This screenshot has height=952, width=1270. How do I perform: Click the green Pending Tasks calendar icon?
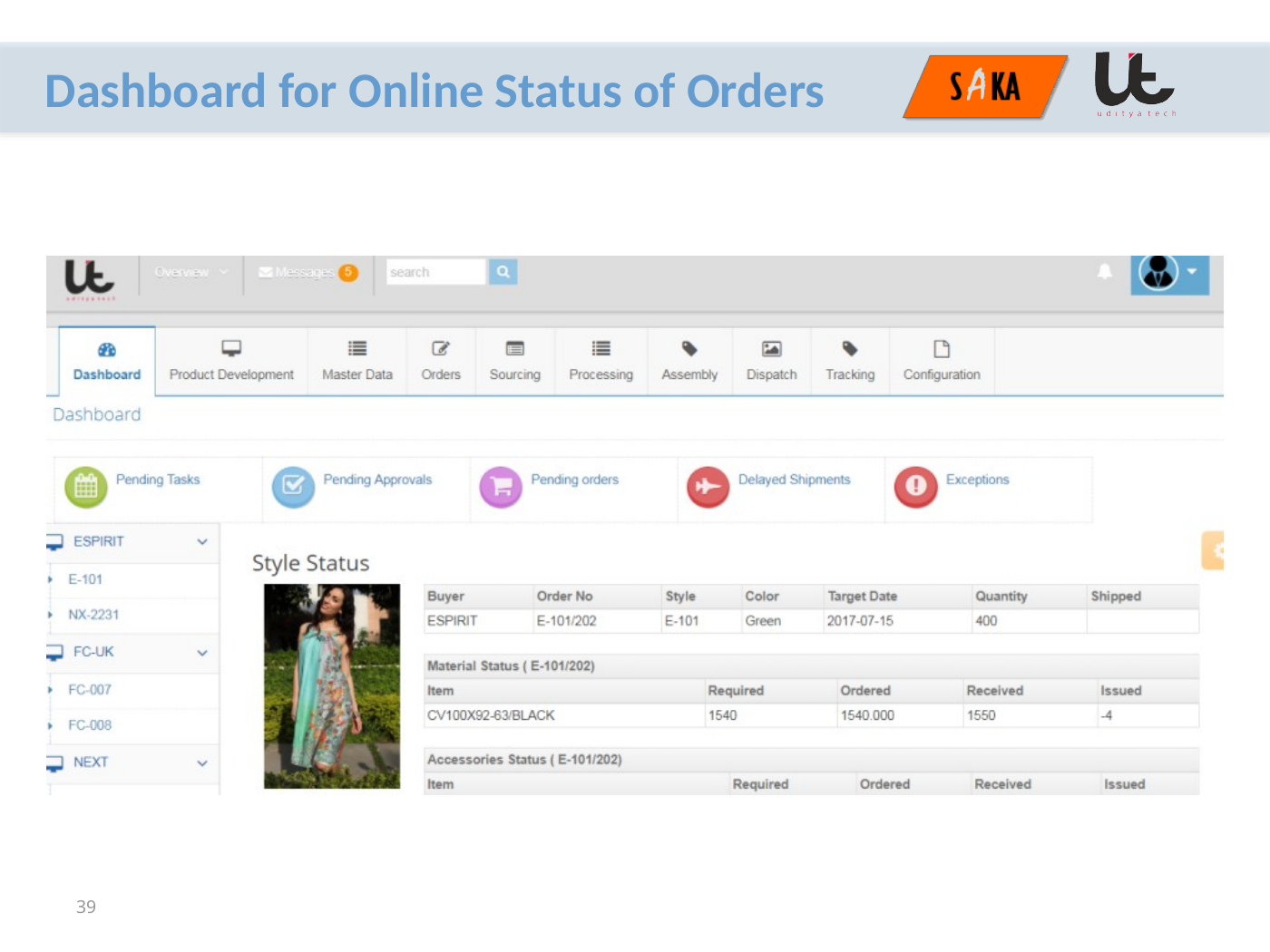pos(86,487)
